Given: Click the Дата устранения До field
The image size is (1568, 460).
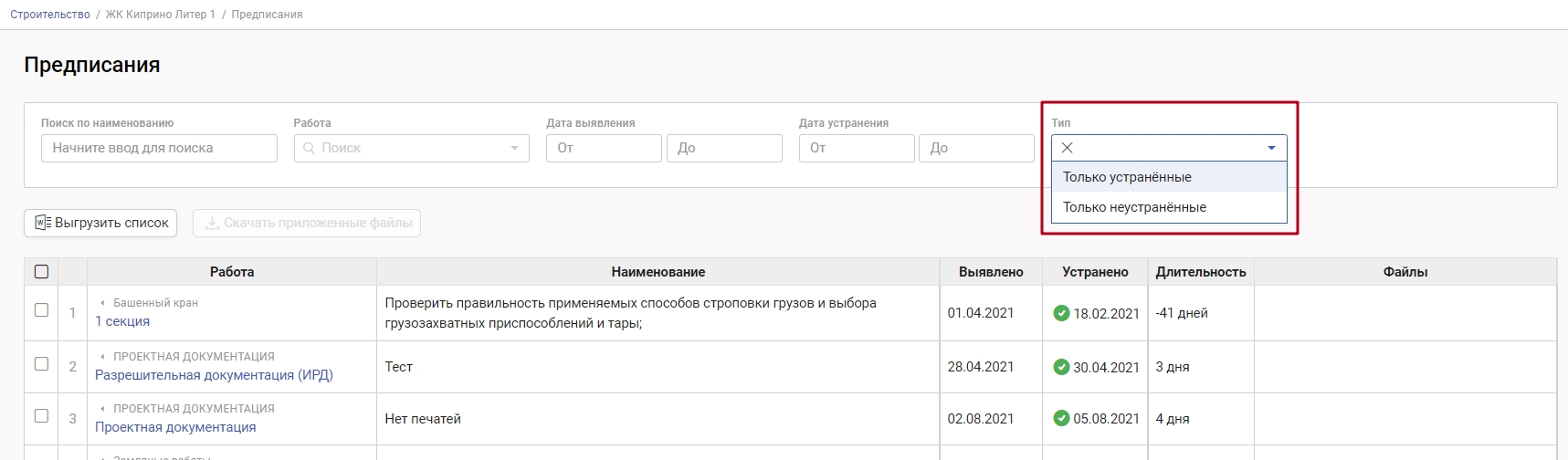Looking at the screenshot, I should point(976,148).
